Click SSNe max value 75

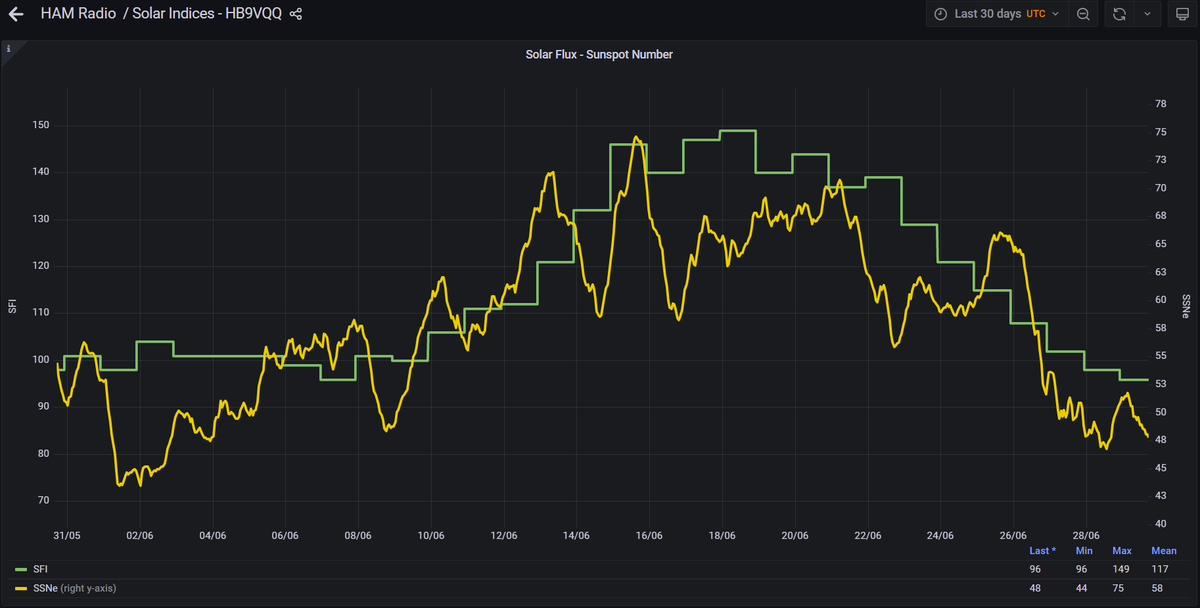[x=1121, y=588]
